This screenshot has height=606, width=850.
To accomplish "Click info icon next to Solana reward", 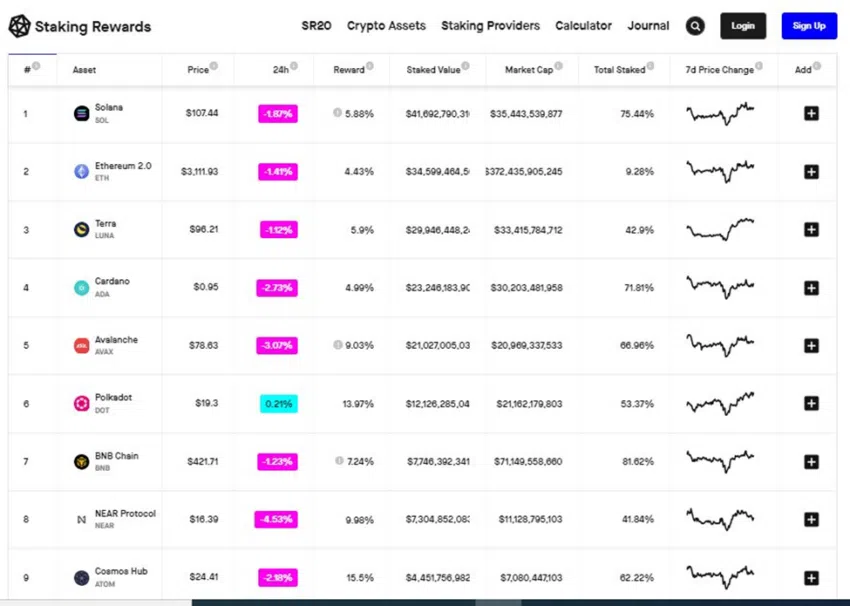I will tap(337, 113).
